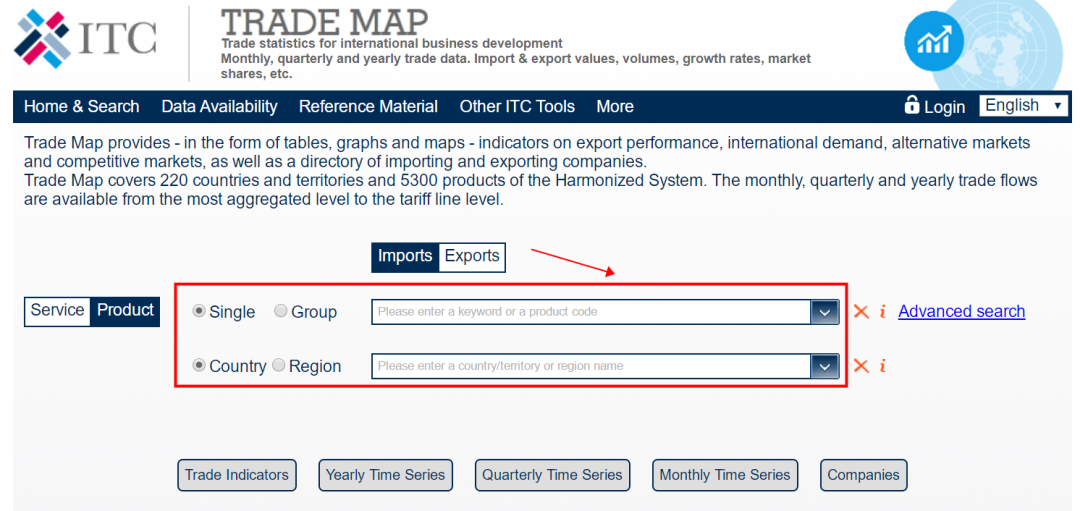Clear the country field with orange X
This screenshot has height=511, width=1080.
(x=861, y=366)
